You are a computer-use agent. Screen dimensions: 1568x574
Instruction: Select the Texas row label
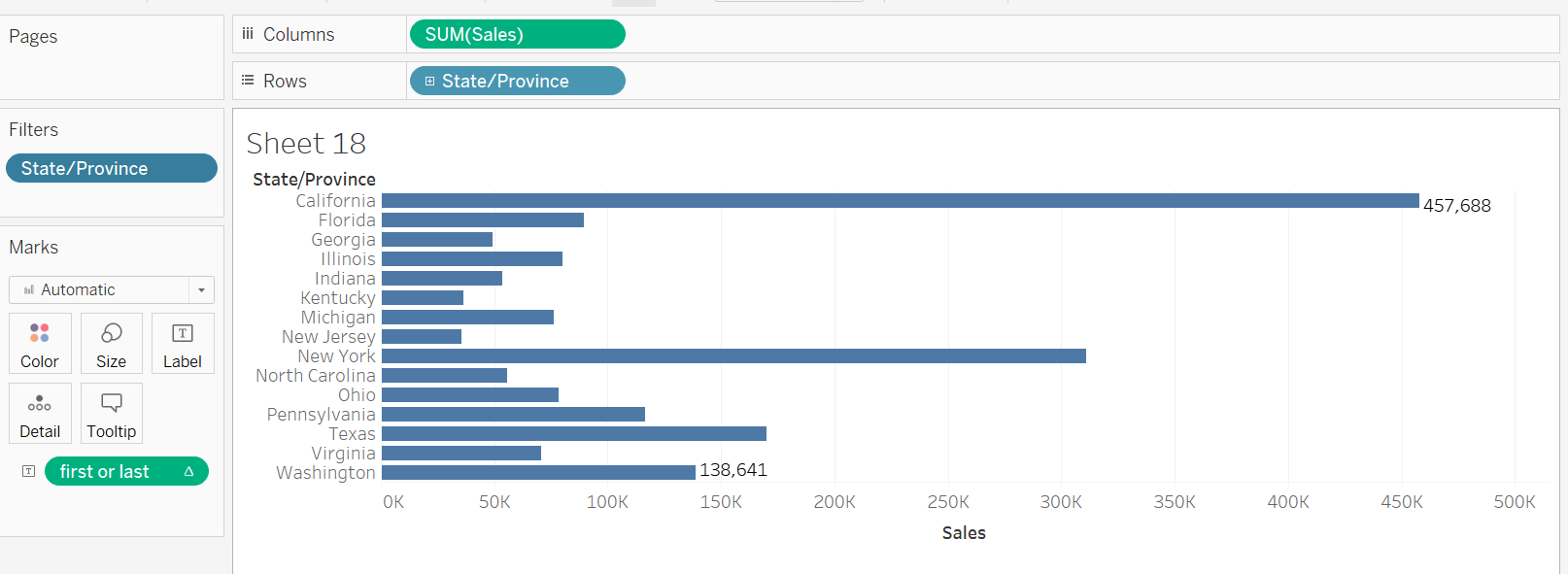coord(352,434)
